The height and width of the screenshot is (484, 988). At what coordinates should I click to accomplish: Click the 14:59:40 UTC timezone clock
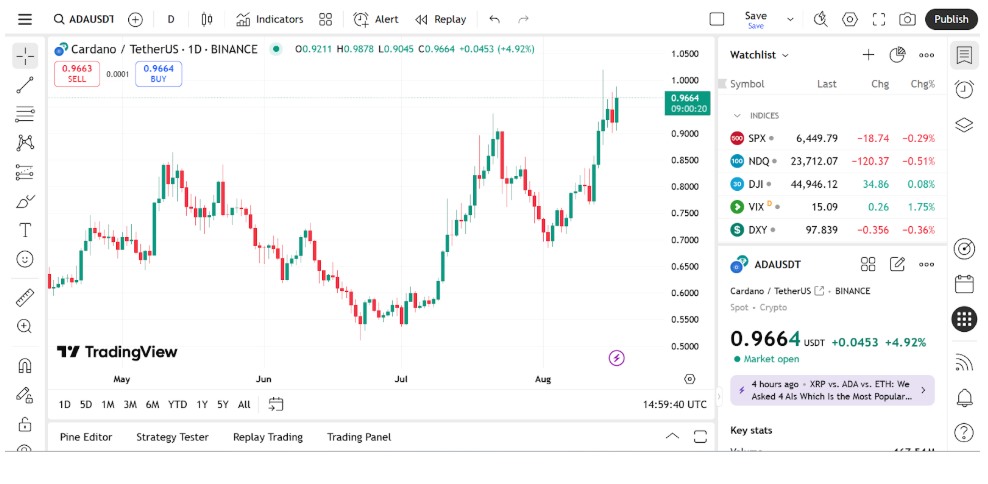coord(675,405)
